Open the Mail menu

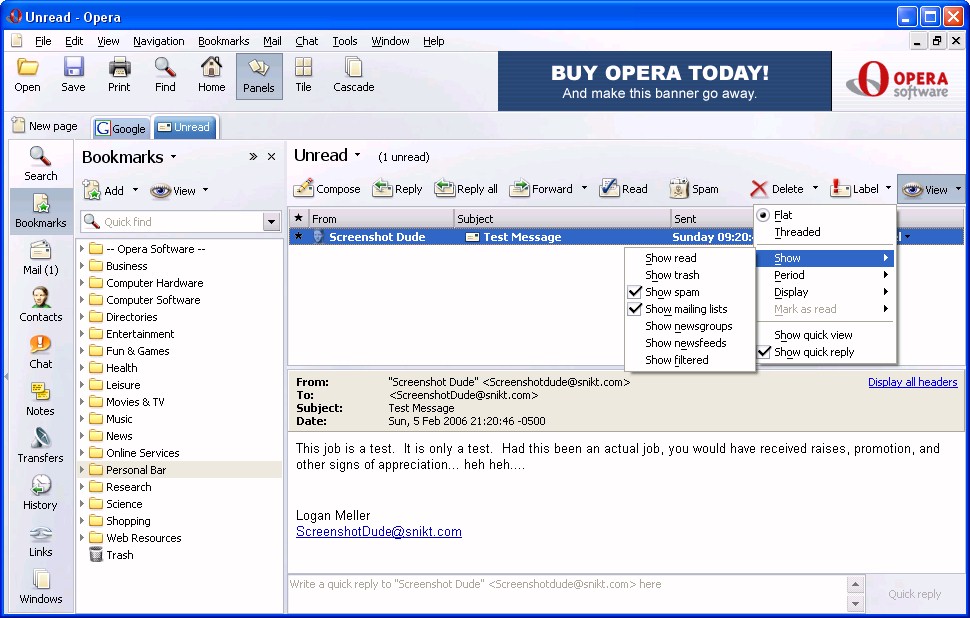(272, 41)
